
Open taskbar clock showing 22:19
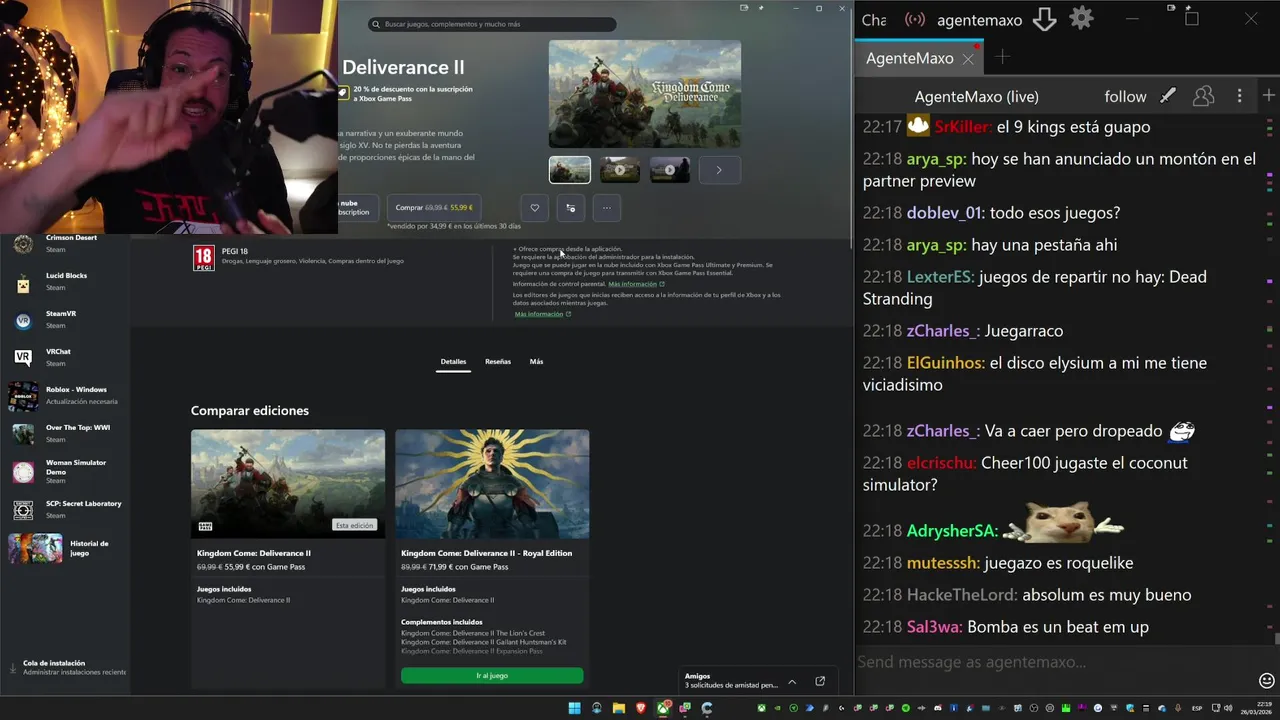point(1255,708)
